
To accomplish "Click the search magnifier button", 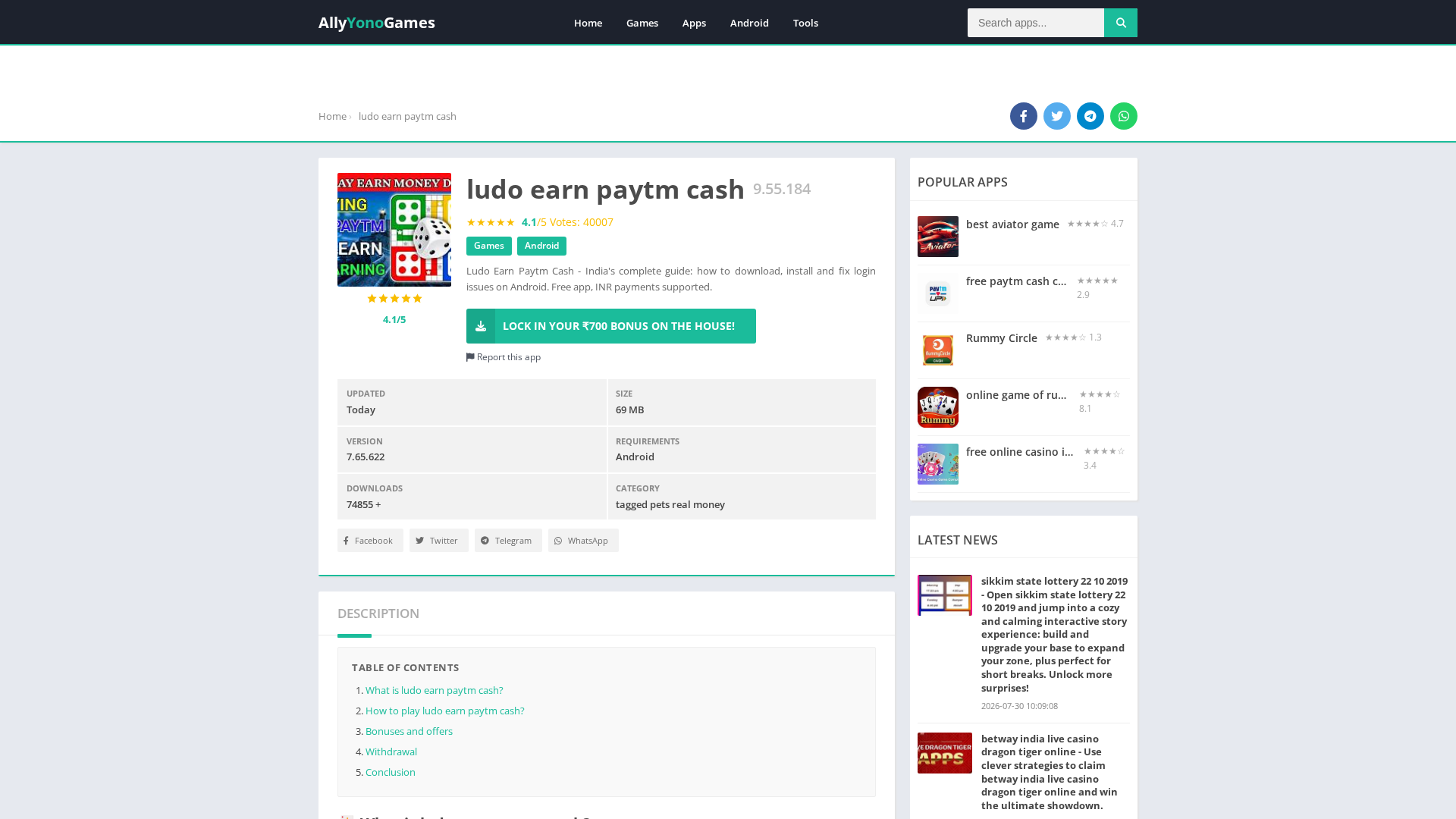I will (x=1120, y=23).
